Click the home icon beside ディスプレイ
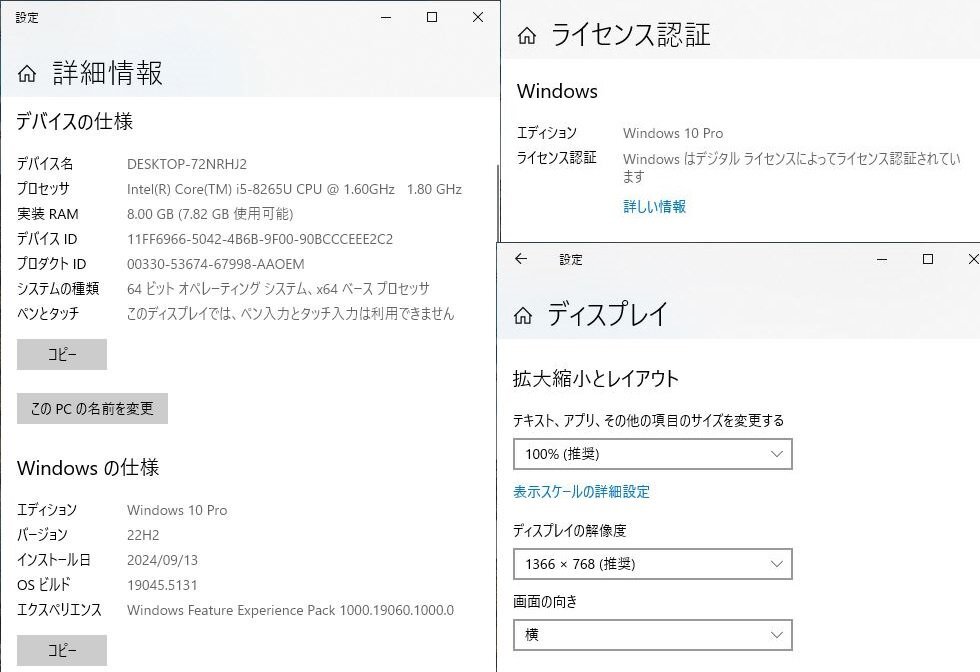Screen dimensions: 980x672 click(x=523, y=315)
